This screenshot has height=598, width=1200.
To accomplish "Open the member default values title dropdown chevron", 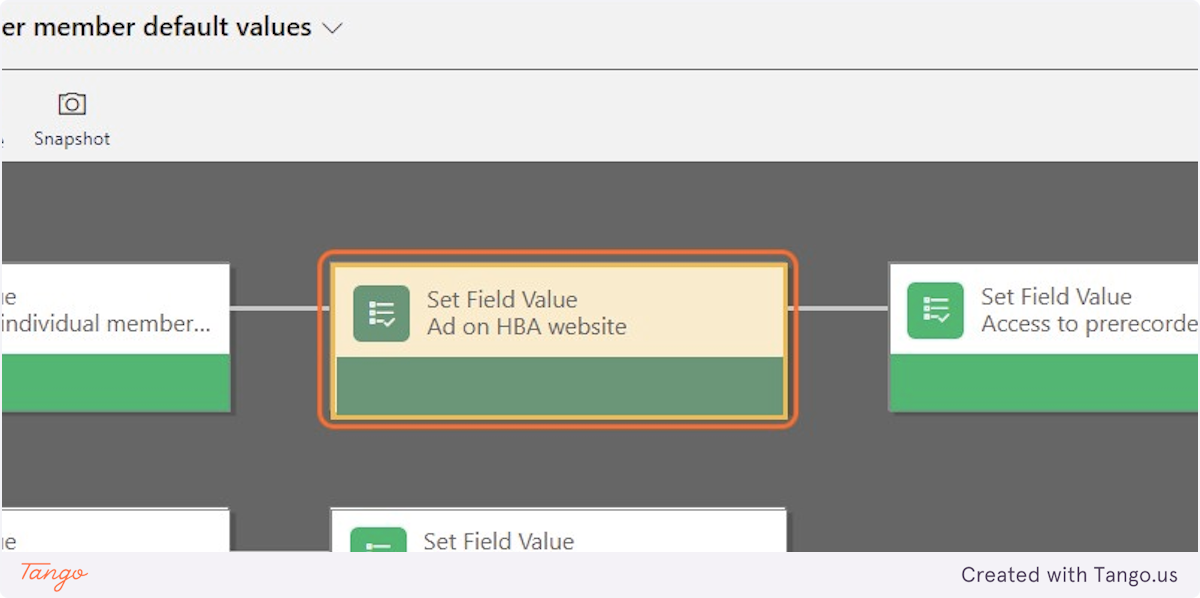I will [x=332, y=29].
